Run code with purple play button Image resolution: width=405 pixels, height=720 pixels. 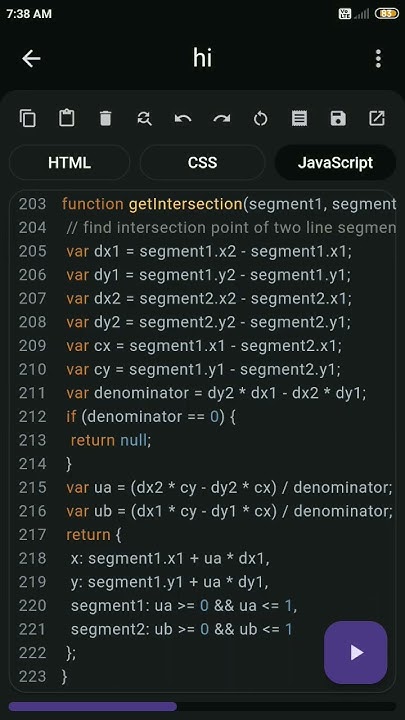(x=356, y=652)
